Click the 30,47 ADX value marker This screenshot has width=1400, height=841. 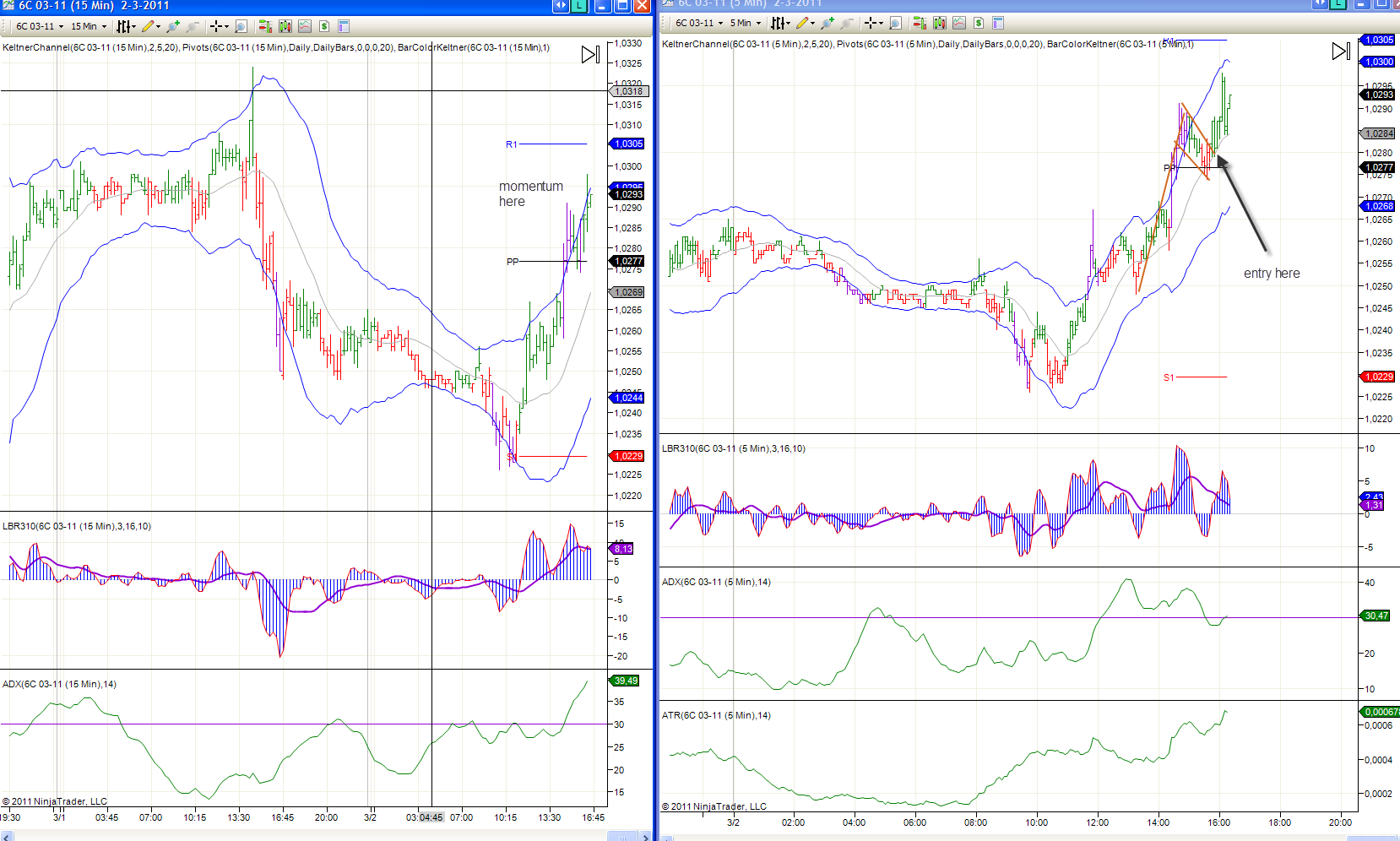[1376, 616]
